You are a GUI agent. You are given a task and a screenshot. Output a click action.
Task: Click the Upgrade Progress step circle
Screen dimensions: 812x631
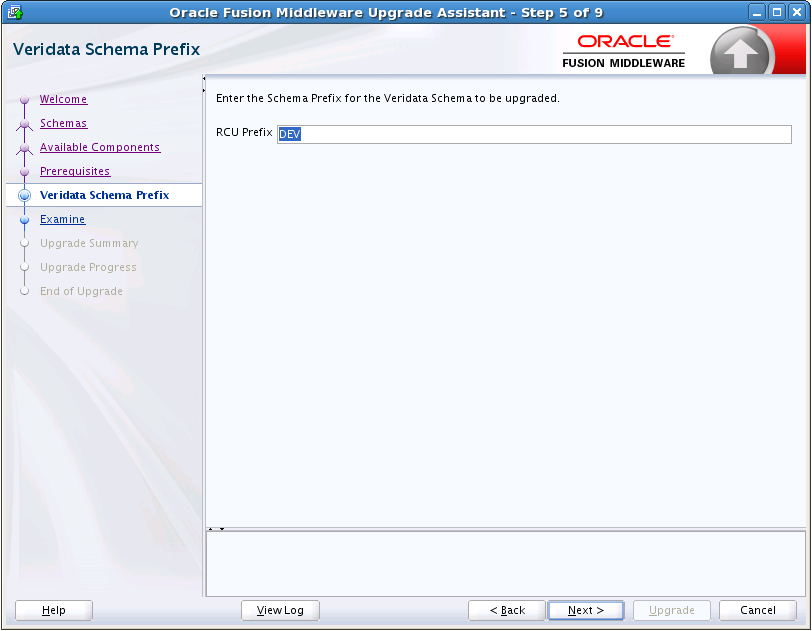[24, 267]
